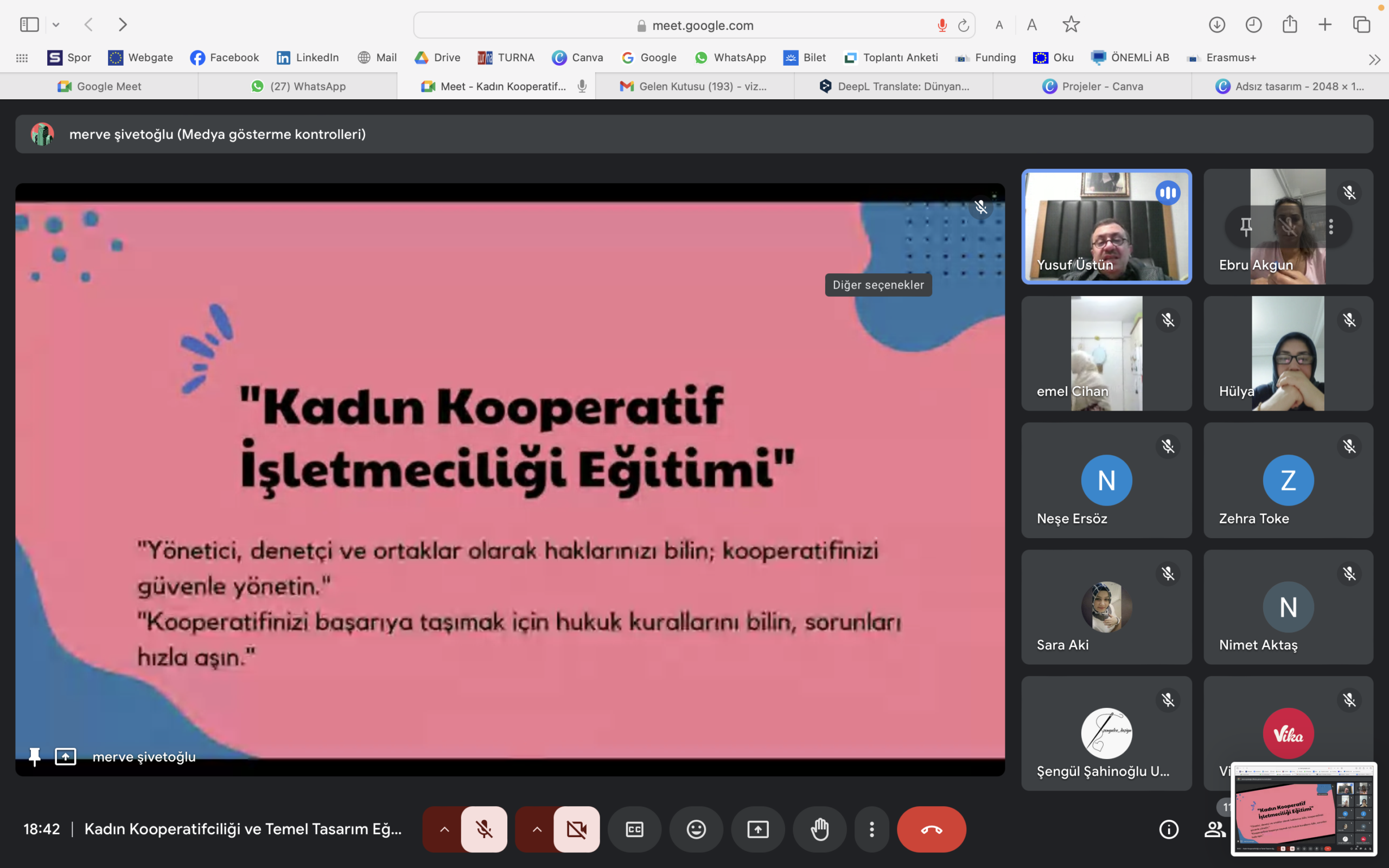The width and height of the screenshot is (1389, 868).
Task: Expand video settings arrow next to camera
Action: (537, 829)
